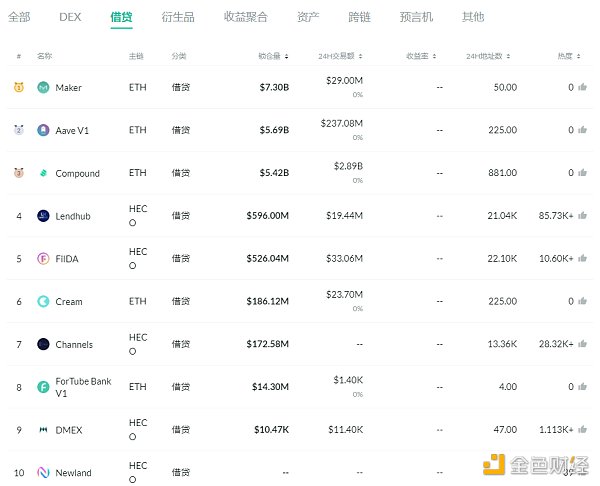The image size is (600, 486).
Task: Click the Channels logo icon
Action: pyautogui.click(x=44, y=344)
